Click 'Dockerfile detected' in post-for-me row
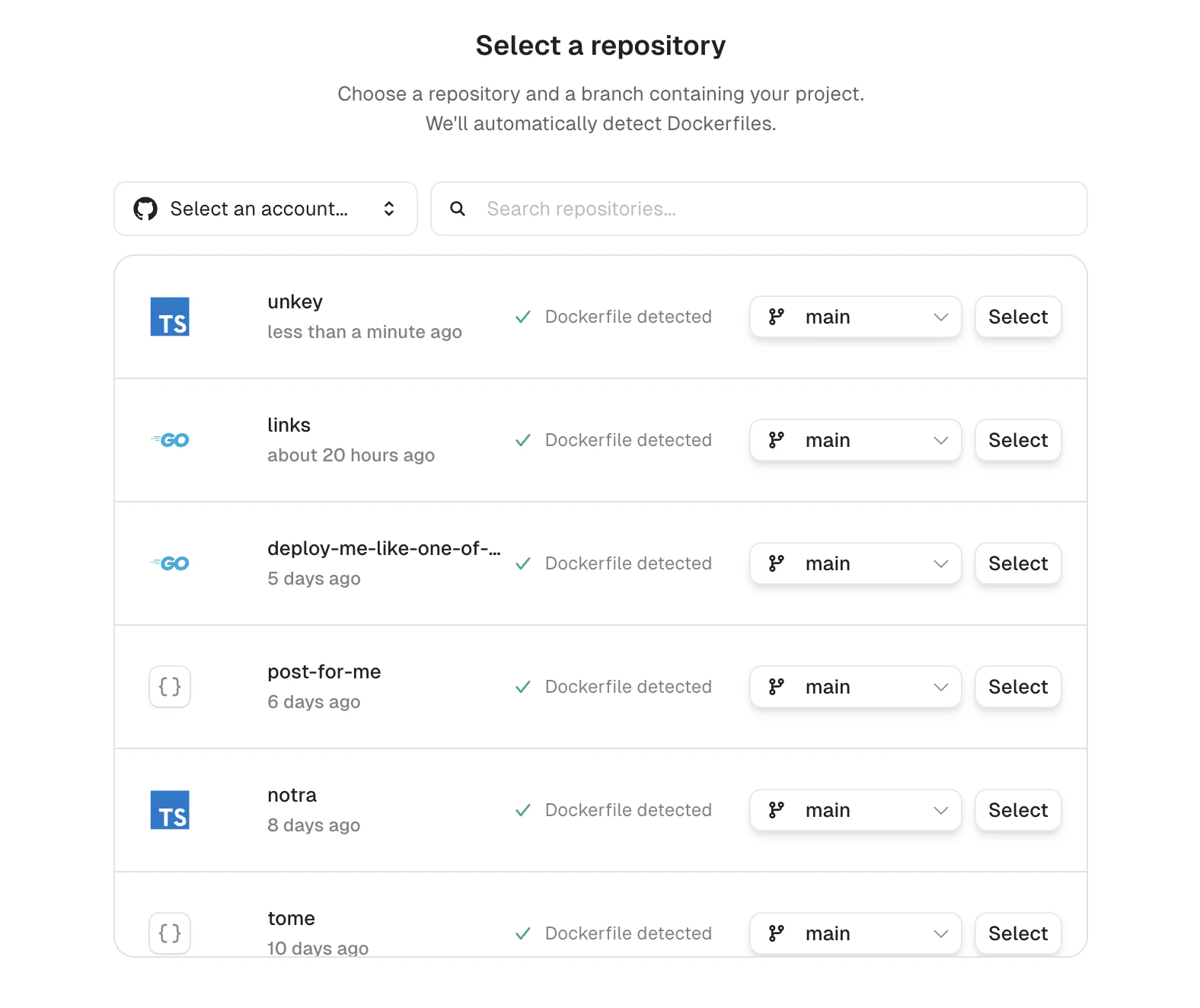 pos(629,687)
